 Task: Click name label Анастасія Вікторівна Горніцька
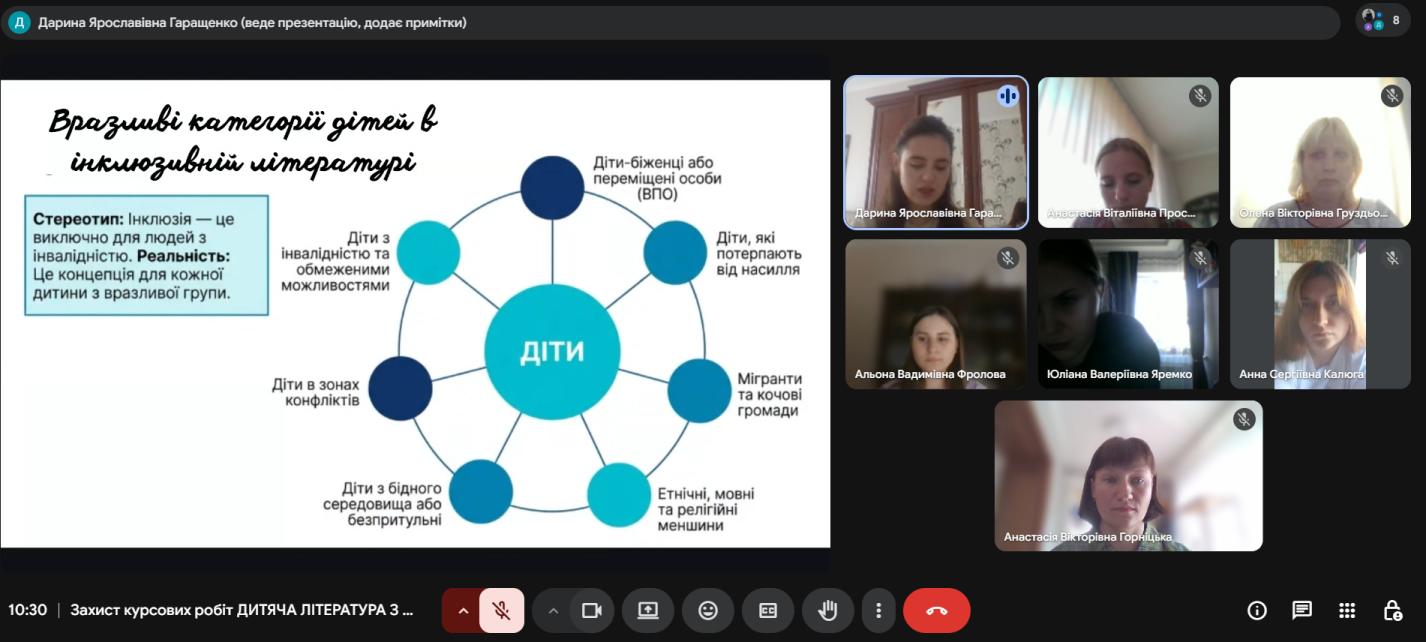(1088, 537)
